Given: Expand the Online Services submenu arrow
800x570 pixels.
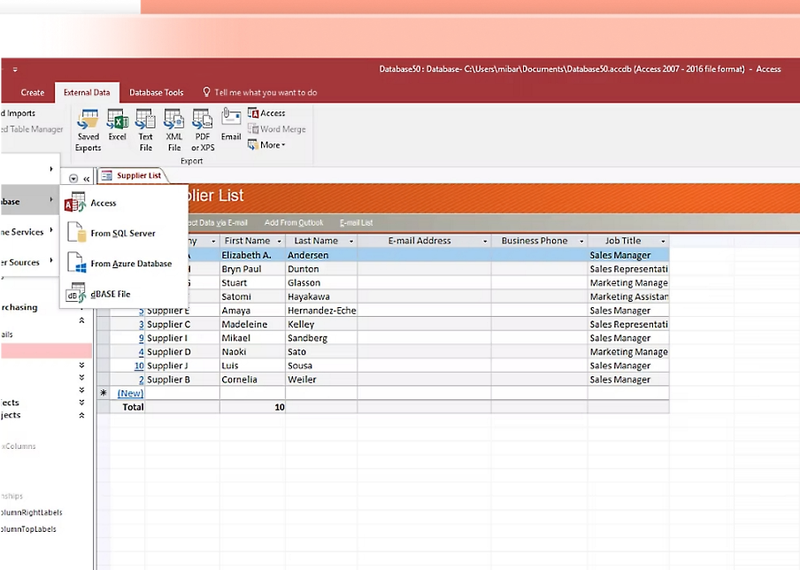Looking at the screenshot, I should tap(51, 231).
